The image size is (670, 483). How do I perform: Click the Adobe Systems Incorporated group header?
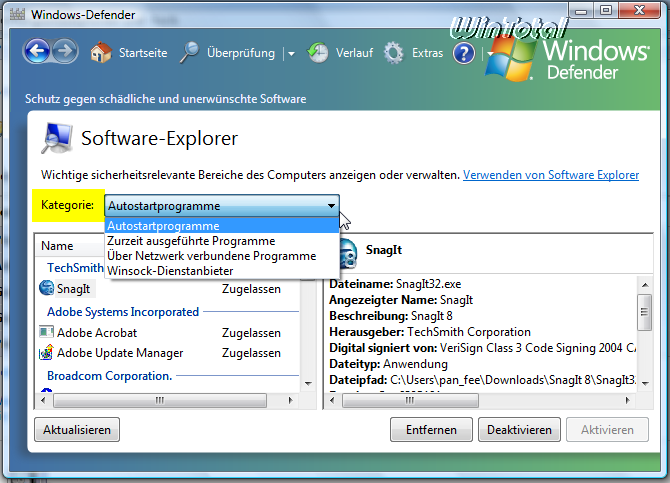(123, 312)
